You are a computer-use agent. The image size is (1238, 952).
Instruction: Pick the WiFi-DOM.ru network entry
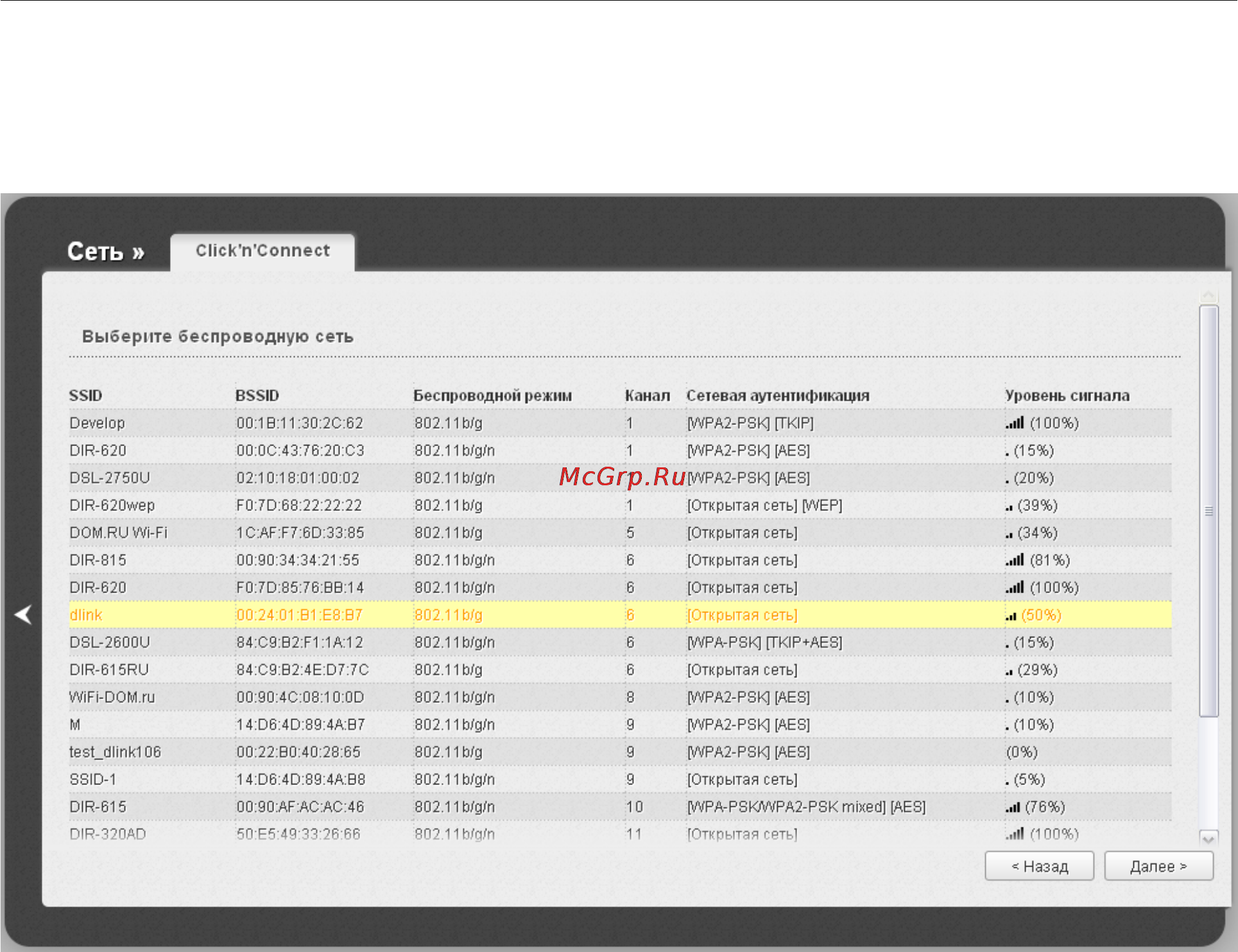620,697
